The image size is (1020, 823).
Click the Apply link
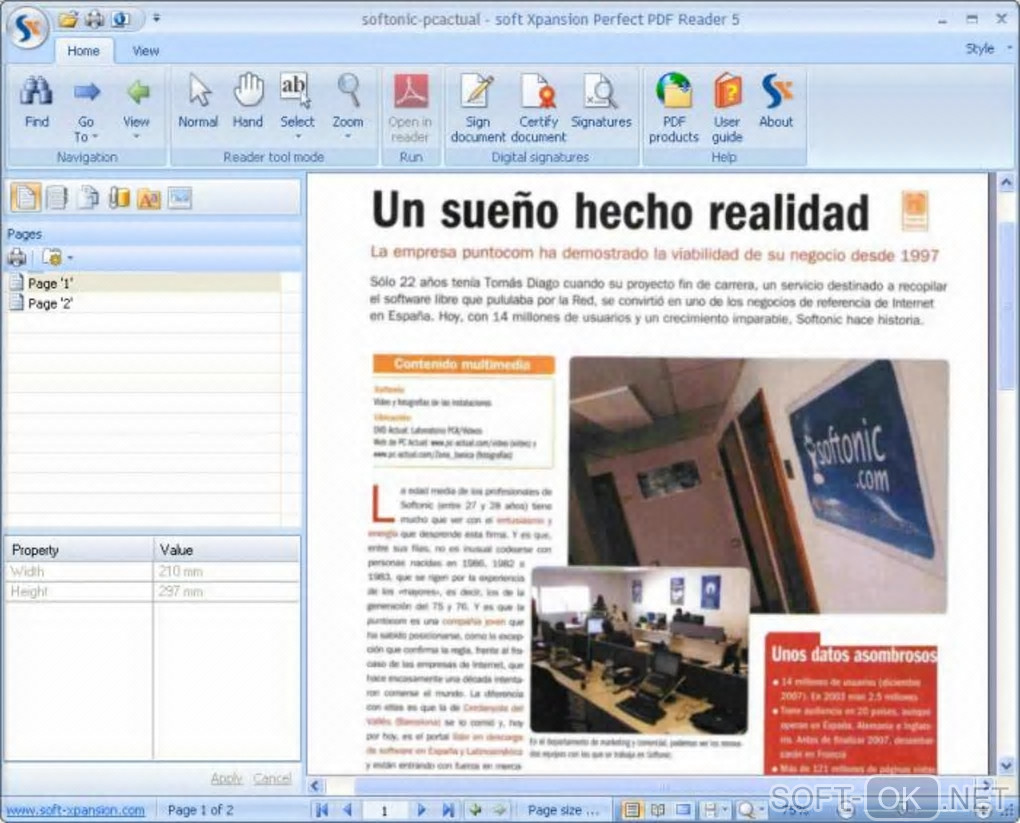pos(226,778)
